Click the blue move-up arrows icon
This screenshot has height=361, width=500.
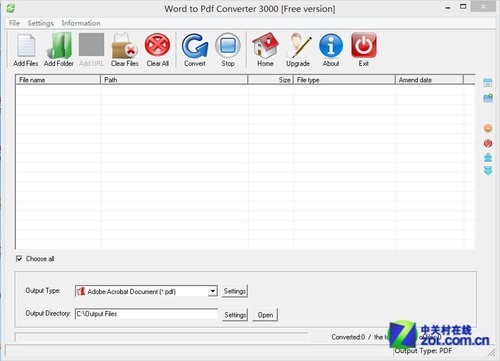tap(488, 157)
